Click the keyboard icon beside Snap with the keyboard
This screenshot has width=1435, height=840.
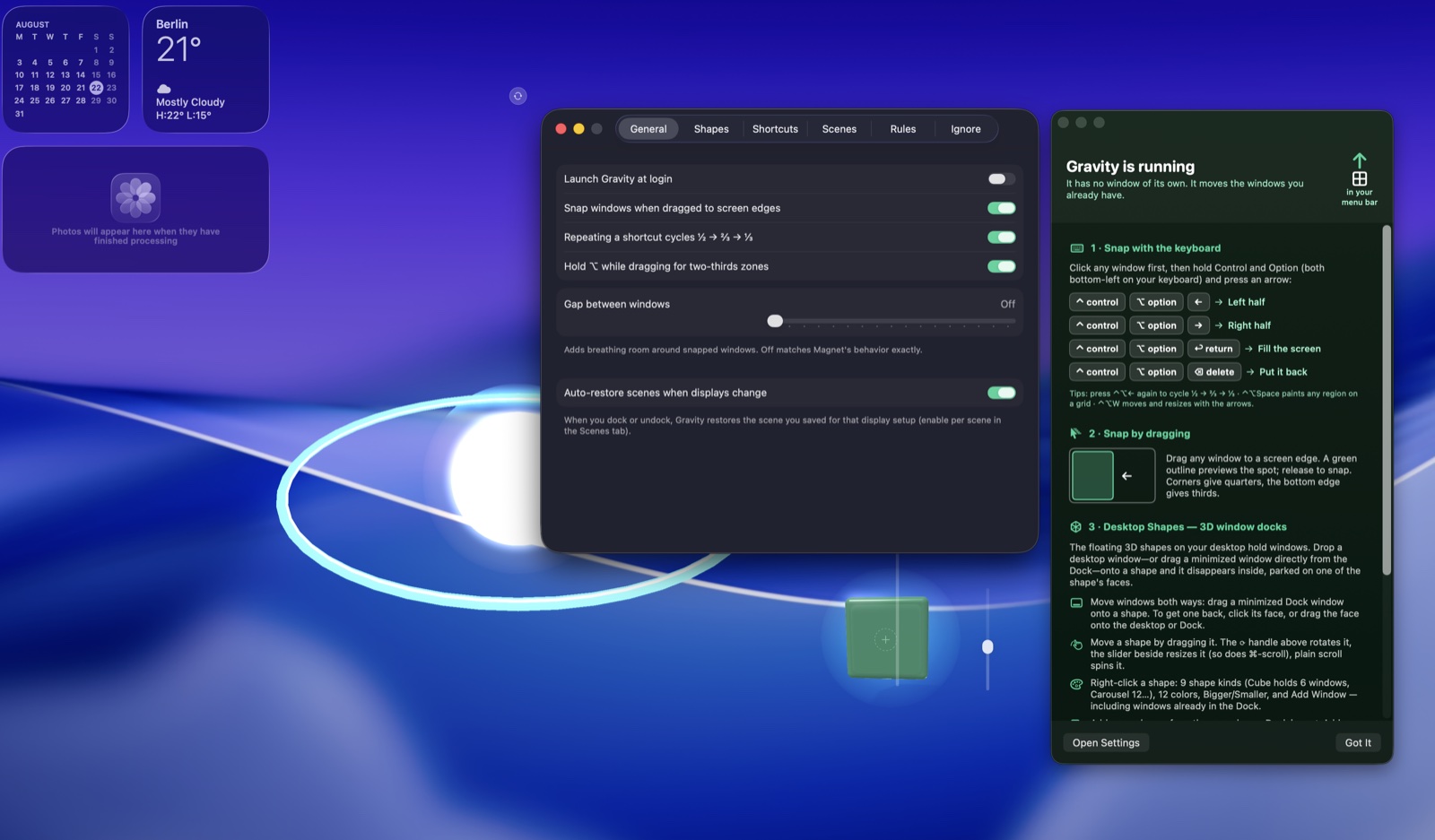(x=1076, y=248)
